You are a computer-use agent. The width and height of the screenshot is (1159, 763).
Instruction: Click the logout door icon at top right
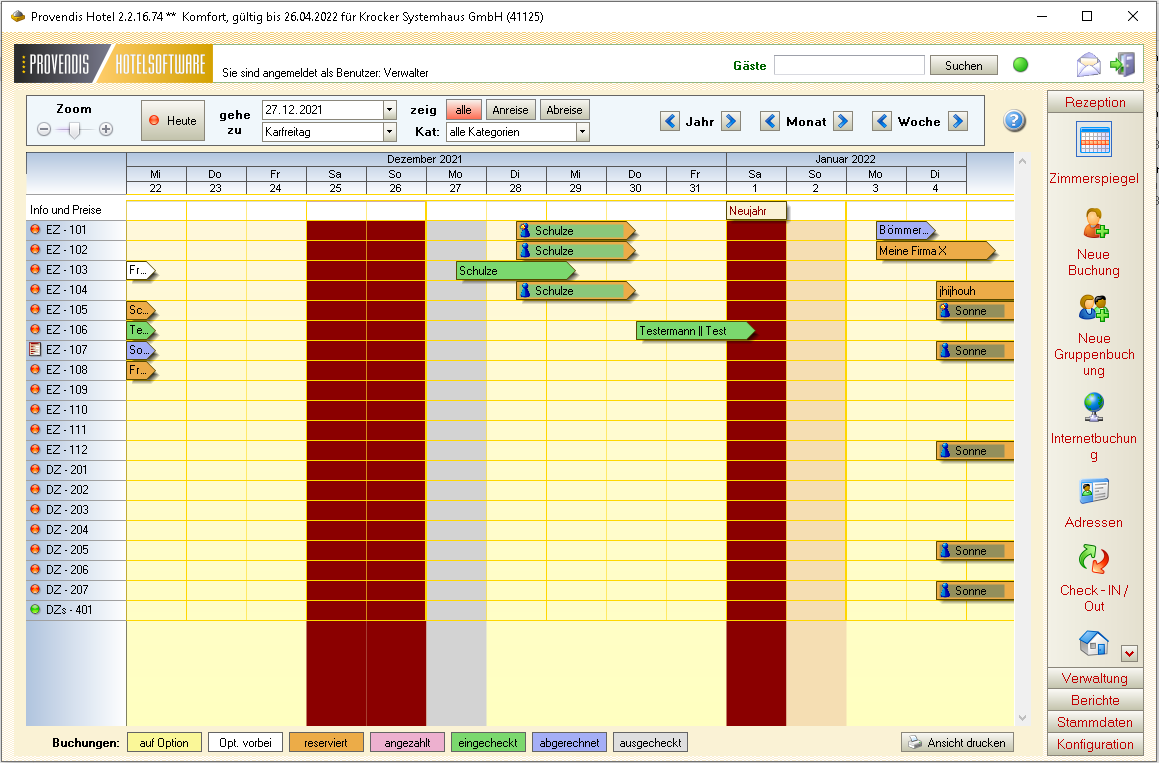coord(1123,65)
